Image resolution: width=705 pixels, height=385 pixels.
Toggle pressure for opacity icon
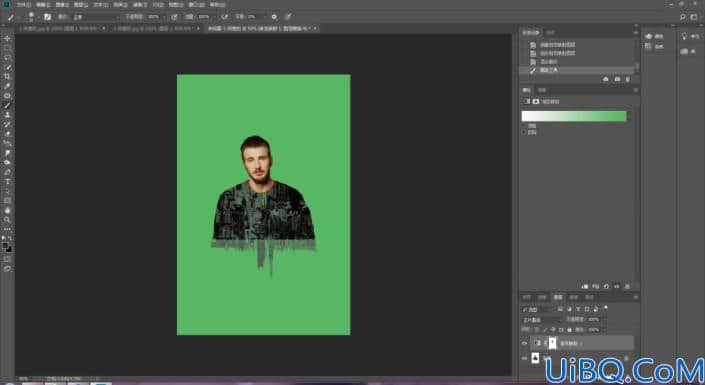point(174,17)
